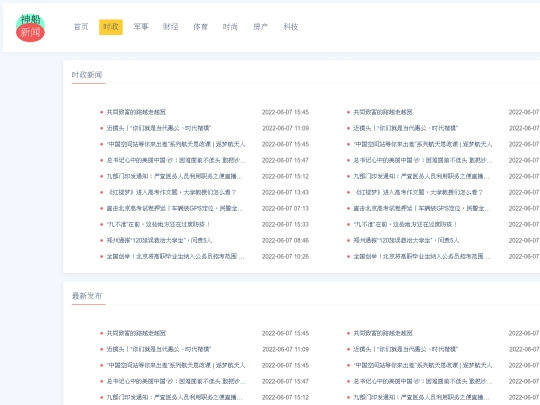Open 近镜头 article in 时政新闻 left column

(158, 128)
